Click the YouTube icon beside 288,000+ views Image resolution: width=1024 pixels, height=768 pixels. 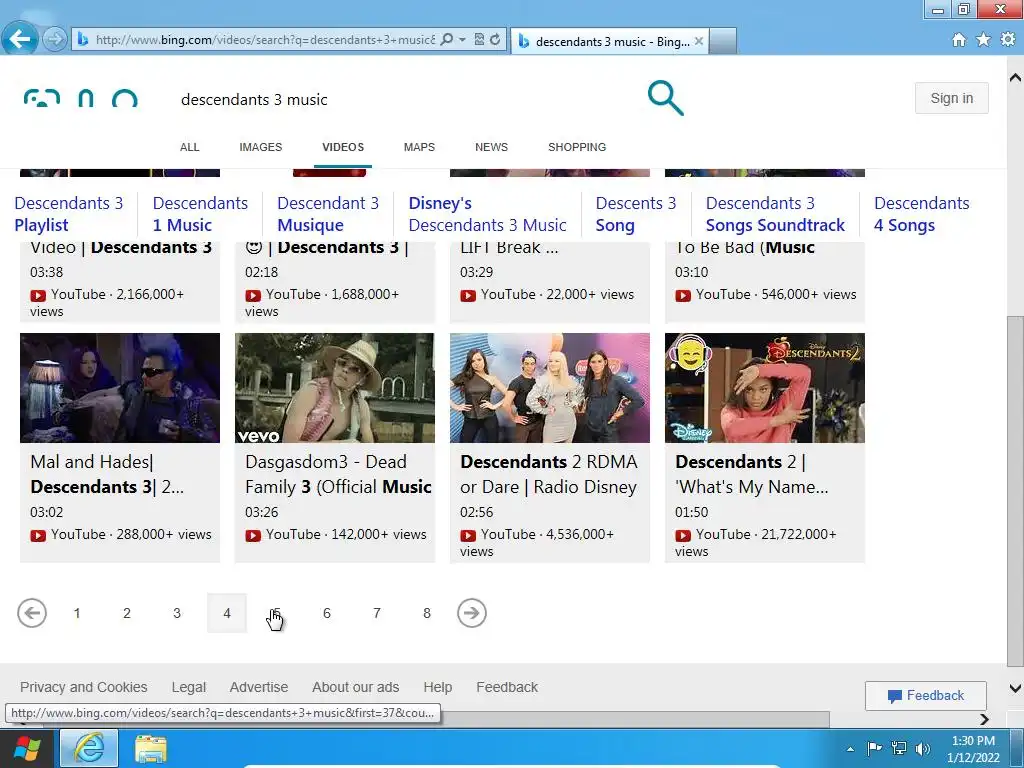pos(38,536)
